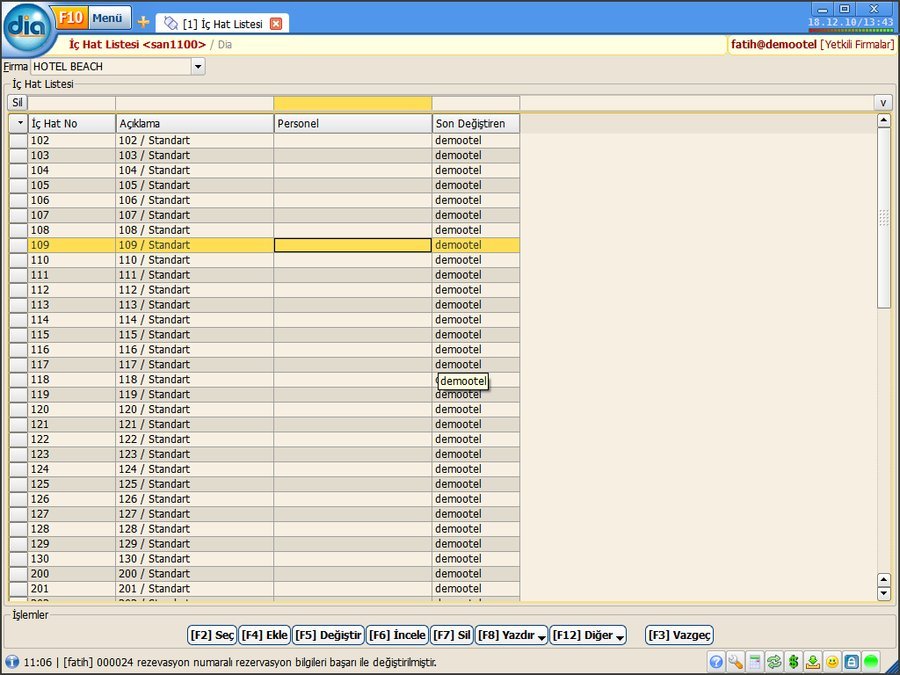This screenshot has height=675, width=900.
Task: Launch the calculator icon in status bar
Action: [x=755, y=662]
